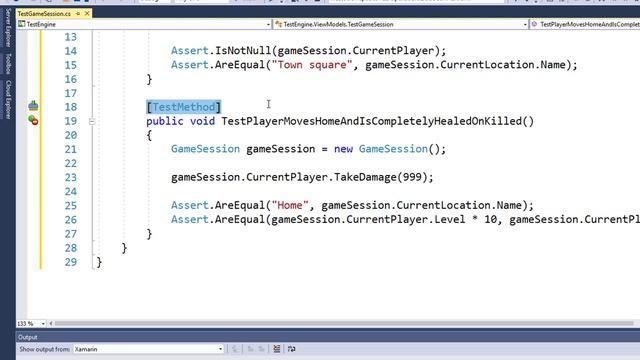The width and height of the screenshot is (640, 360).
Task: Click the Output panel title bar
Action: [x=328, y=337]
